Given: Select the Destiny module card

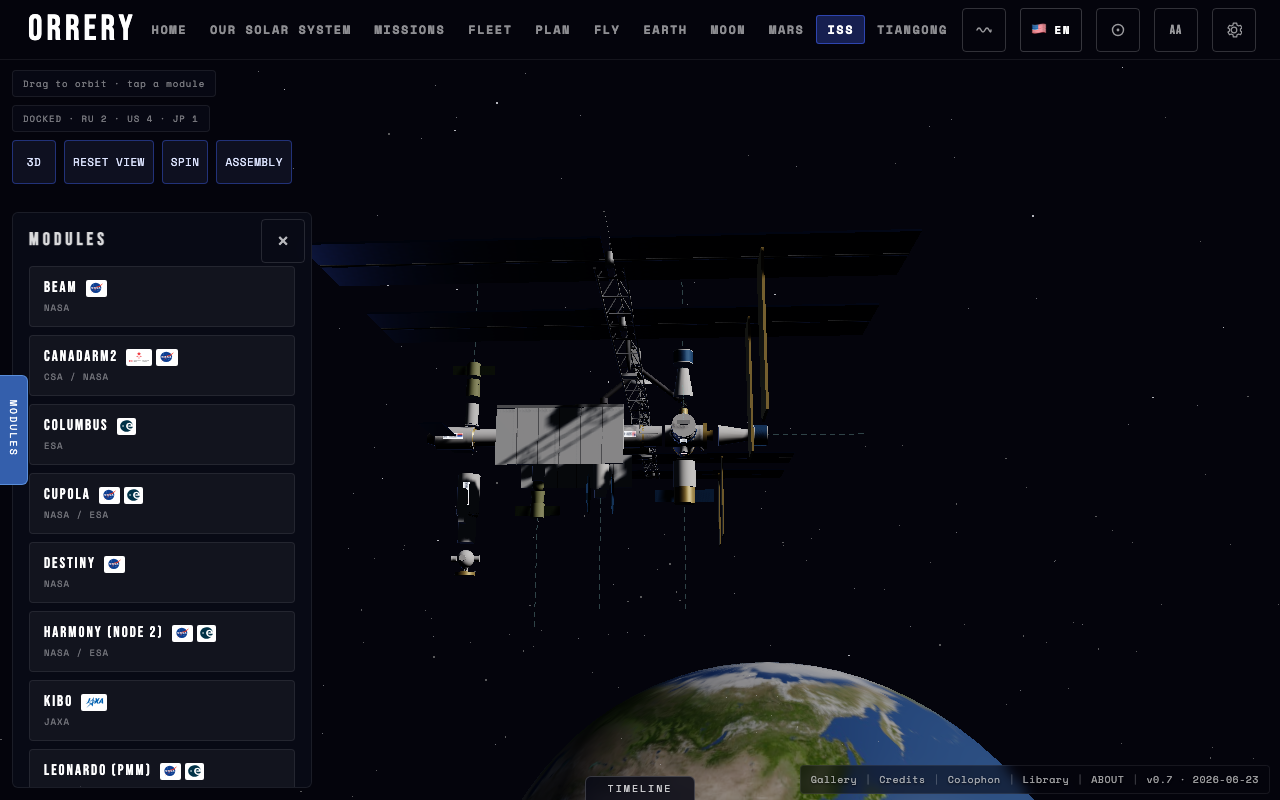Looking at the screenshot, I should point(162,572).
